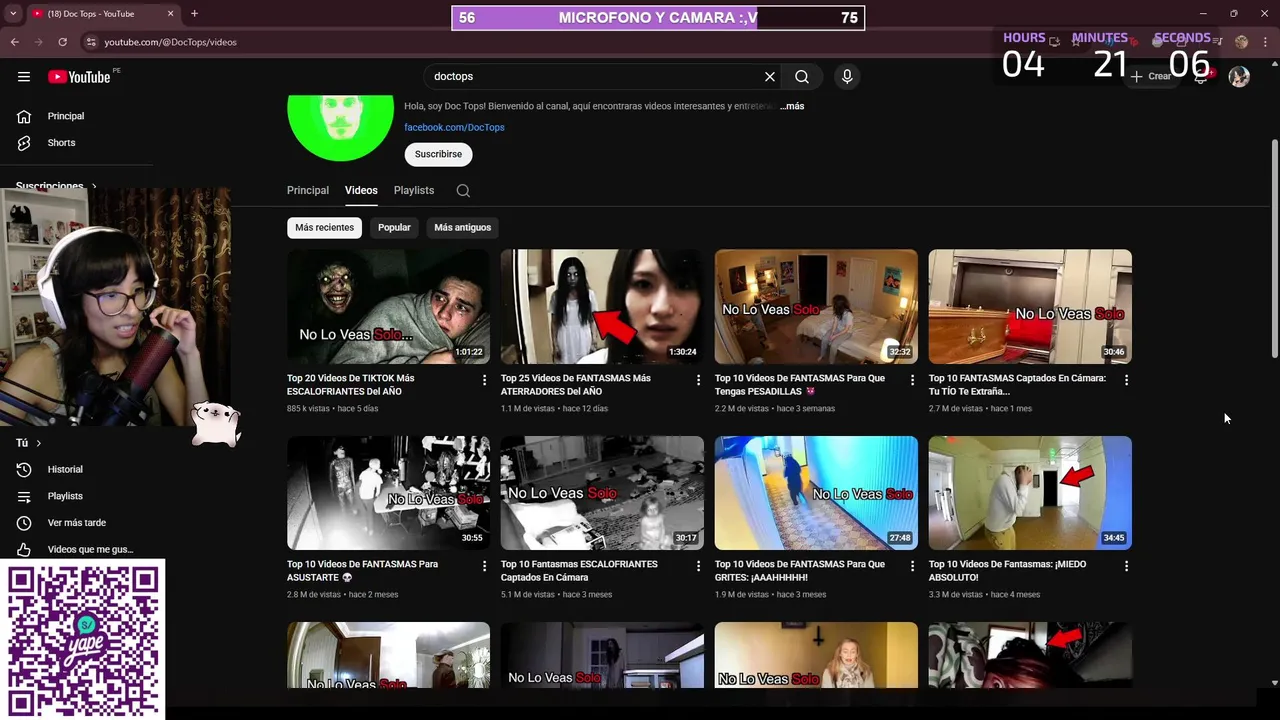Open options menu for Top 20 TIKTOK video
The height and width of the screenshot is (720, 1280).
(x=484, y=380)
